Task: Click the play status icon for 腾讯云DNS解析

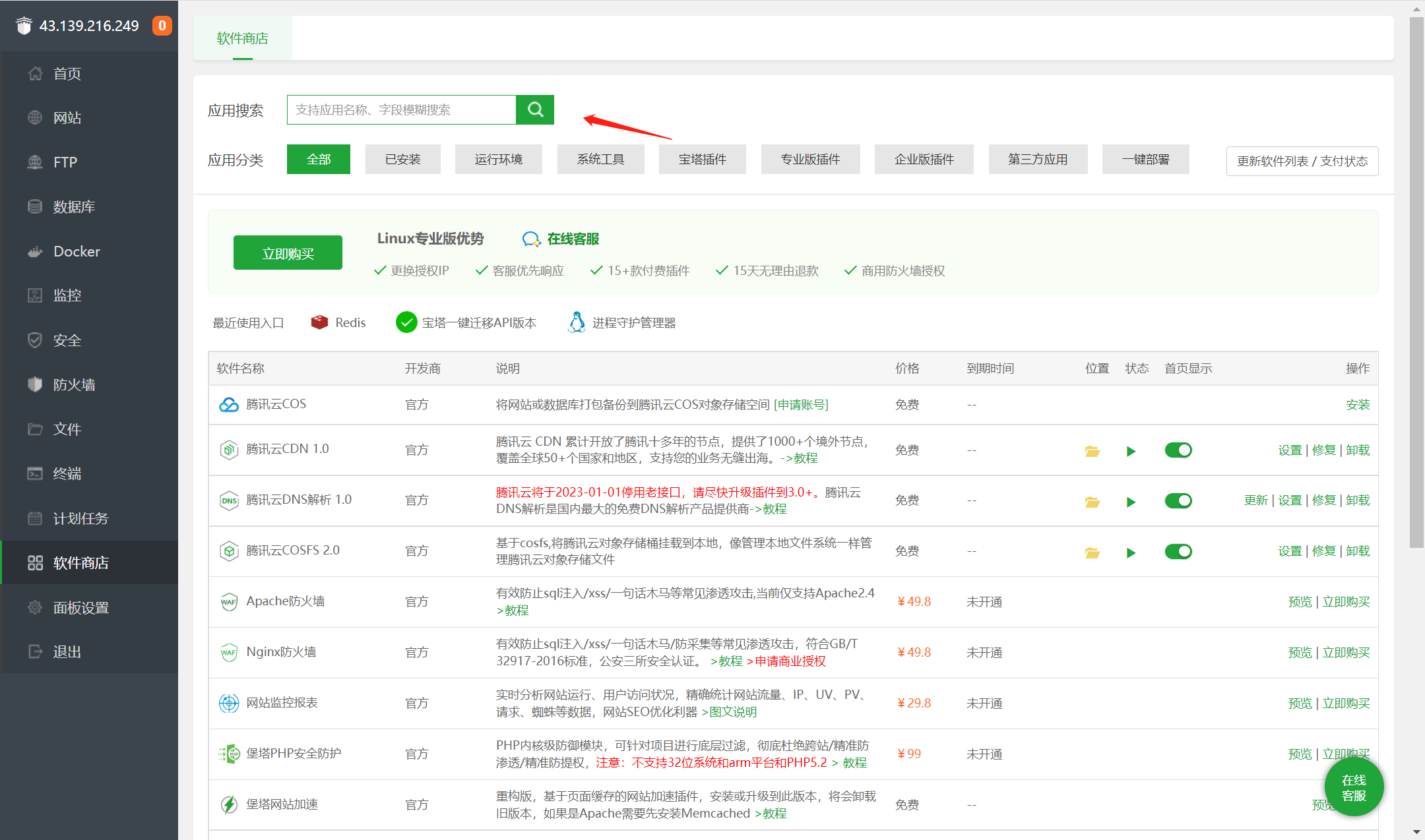Action: [x=1131, y=502]
